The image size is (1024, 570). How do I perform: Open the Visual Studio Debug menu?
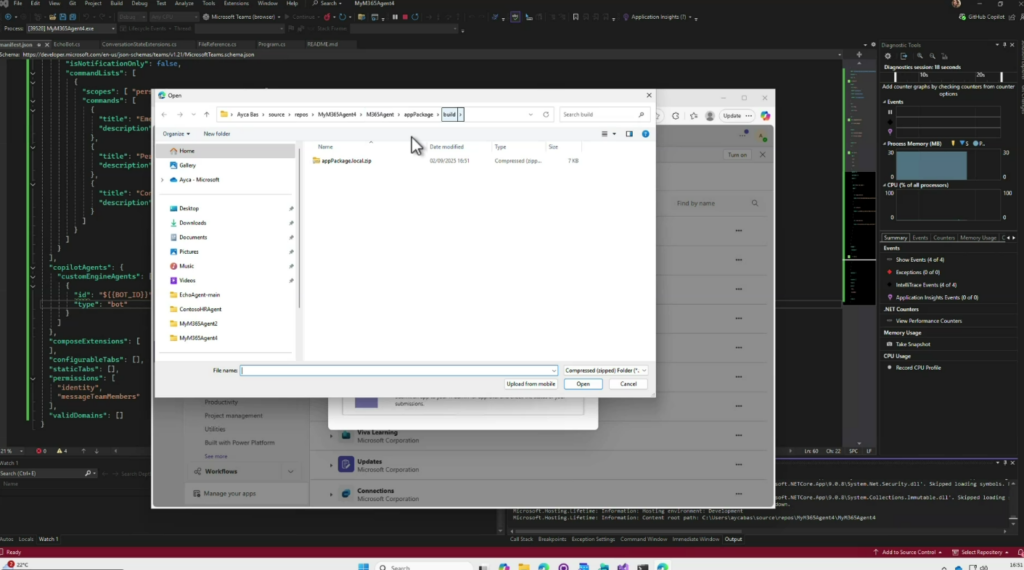pyautogui.click(x=139, y=3)
